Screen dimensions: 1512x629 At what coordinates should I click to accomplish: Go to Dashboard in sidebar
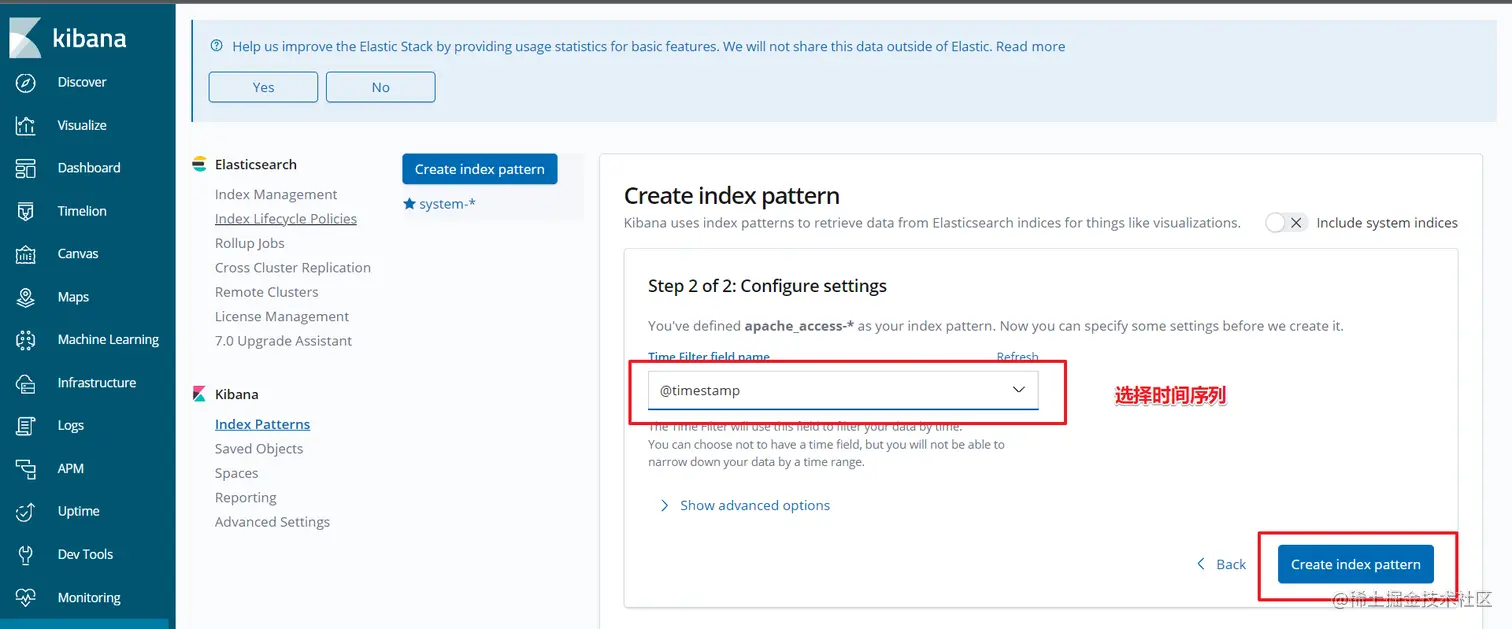tap(89, 168)
